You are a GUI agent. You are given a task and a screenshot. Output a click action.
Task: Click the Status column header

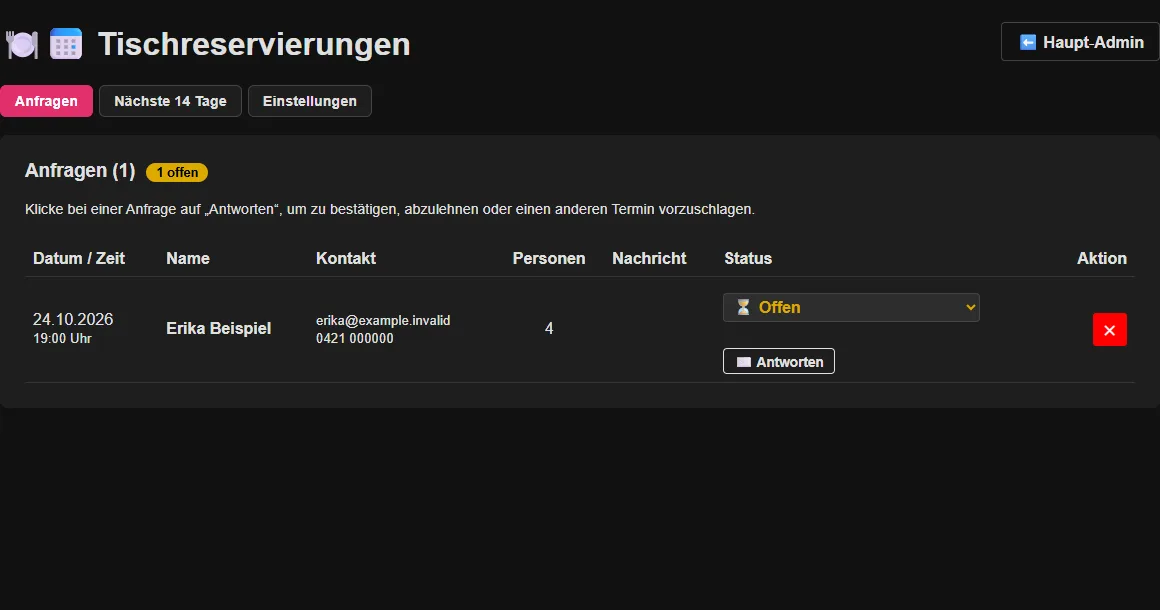tap(748, 258)
